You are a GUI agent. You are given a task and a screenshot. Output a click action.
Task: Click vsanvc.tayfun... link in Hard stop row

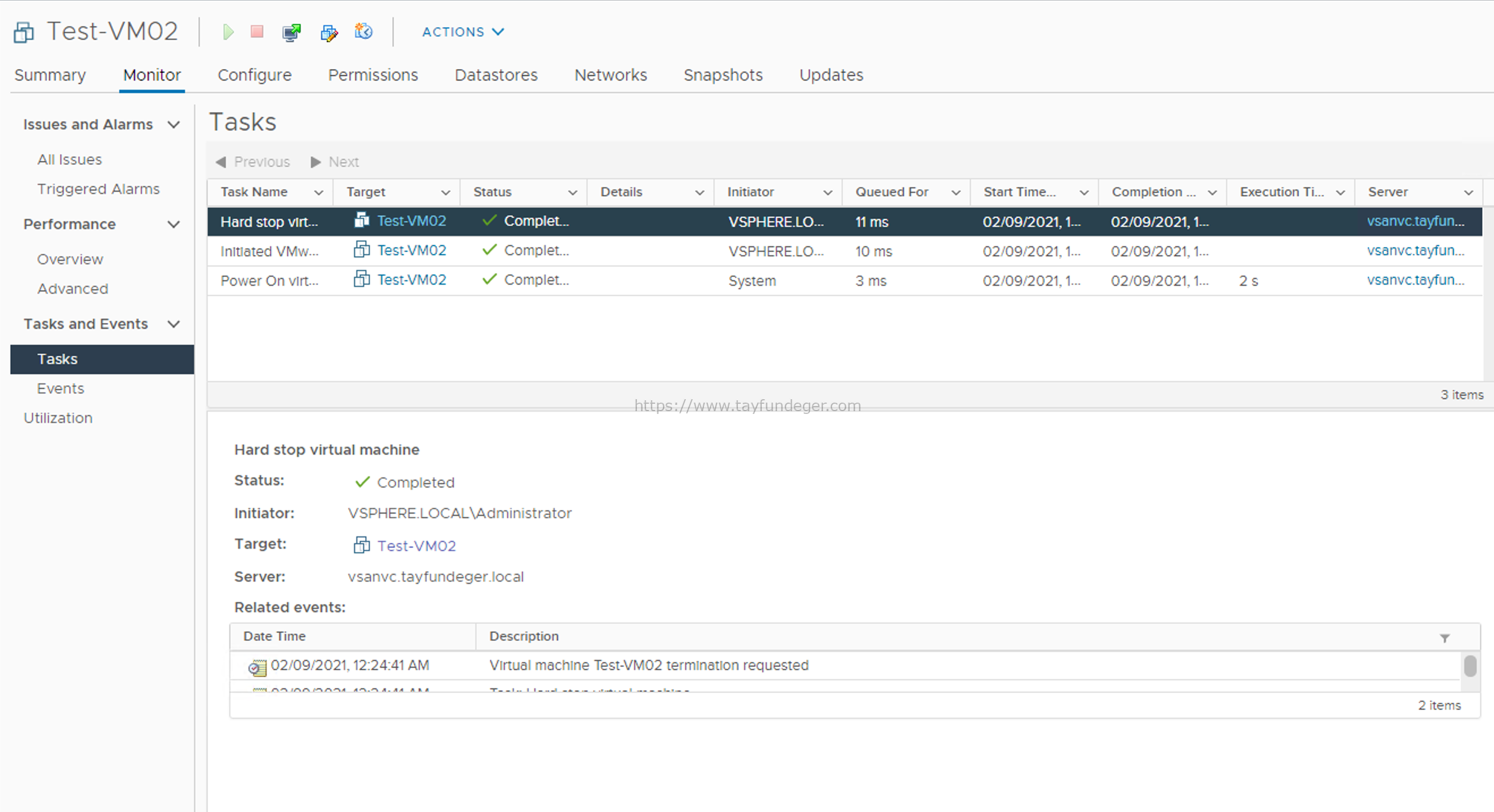pos(1416,221)
